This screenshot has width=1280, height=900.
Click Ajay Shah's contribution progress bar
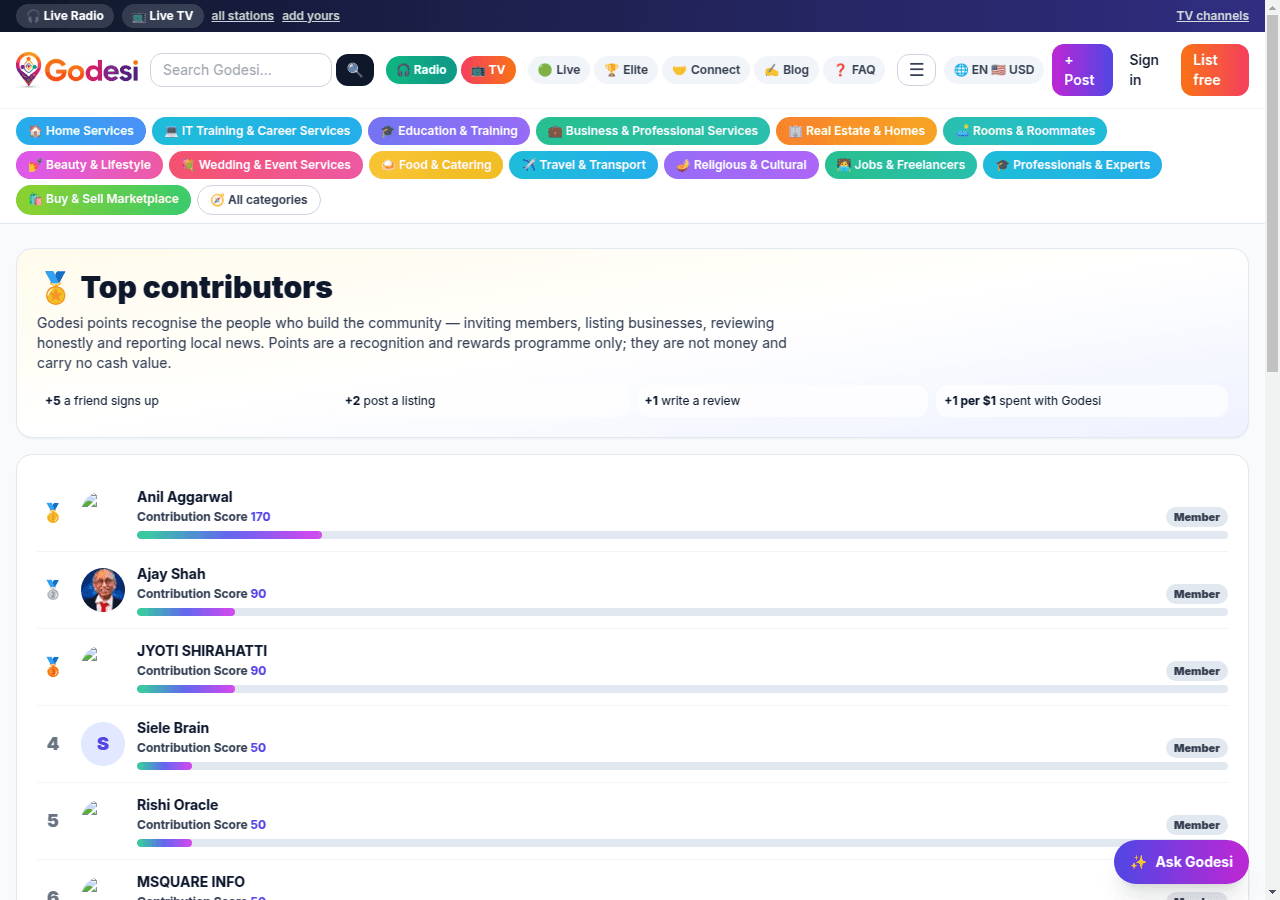tap(682, 612)
